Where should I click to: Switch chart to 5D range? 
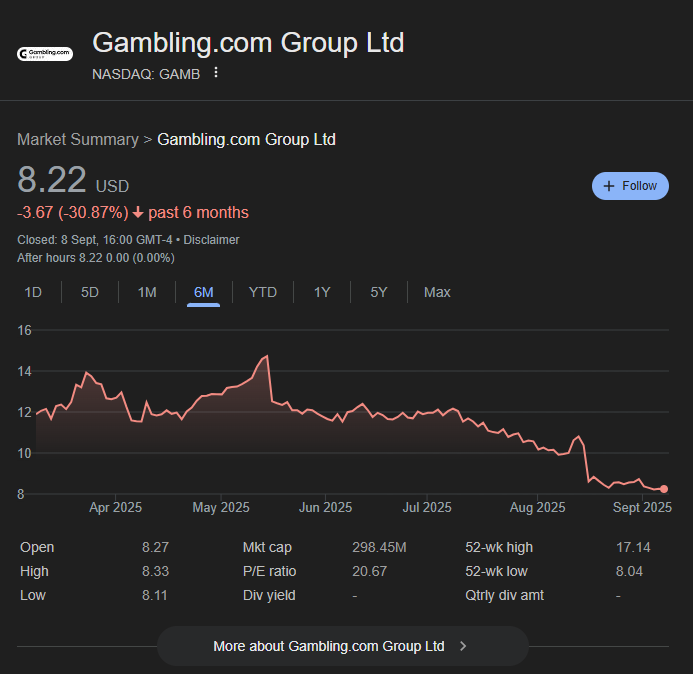click(x=90, y=292)
